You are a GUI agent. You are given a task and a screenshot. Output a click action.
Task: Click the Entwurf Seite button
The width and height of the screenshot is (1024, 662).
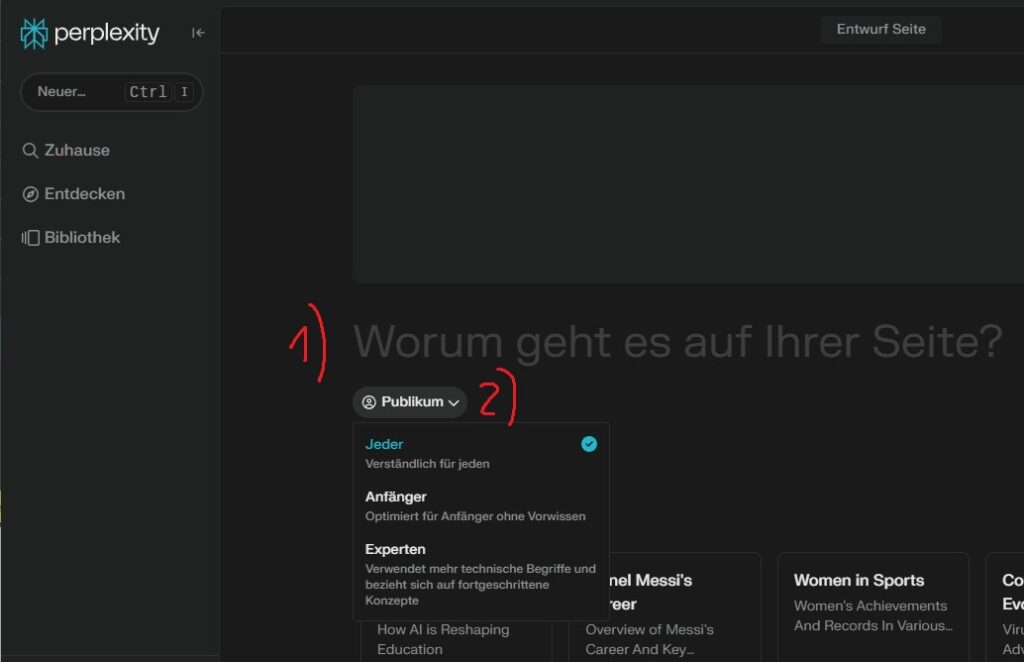click(881, 29)
